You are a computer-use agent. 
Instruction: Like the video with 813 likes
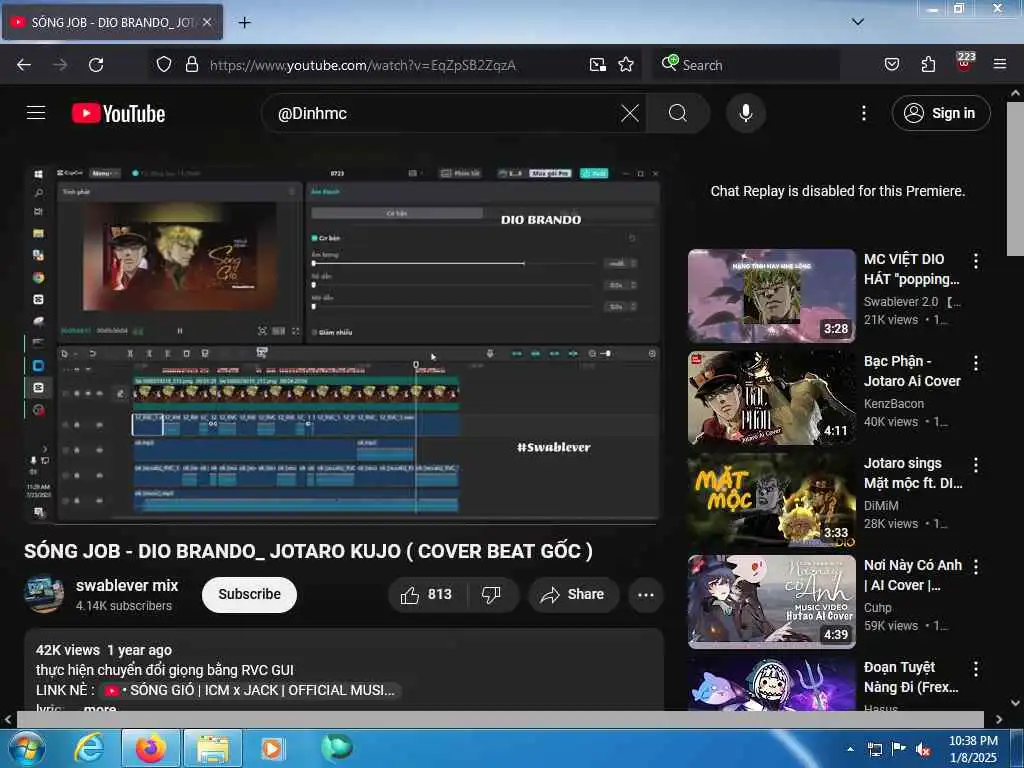point(427,595)
